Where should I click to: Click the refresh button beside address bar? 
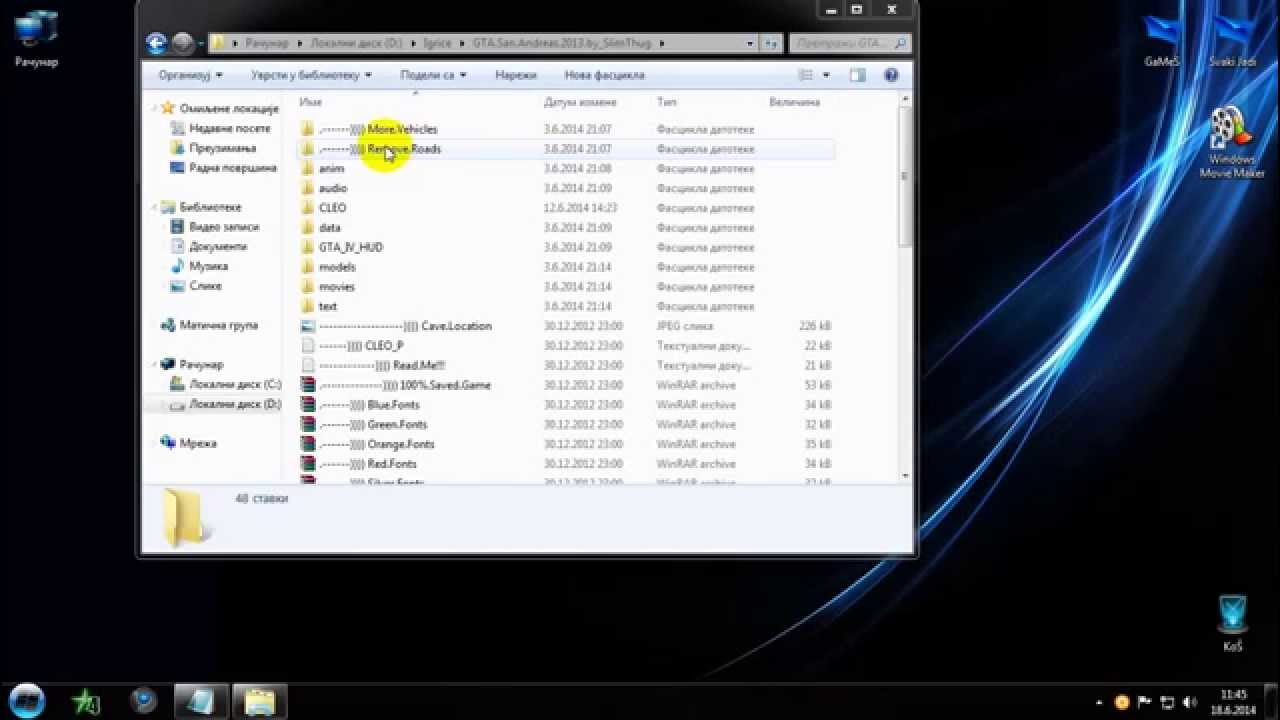click(771, 43)
